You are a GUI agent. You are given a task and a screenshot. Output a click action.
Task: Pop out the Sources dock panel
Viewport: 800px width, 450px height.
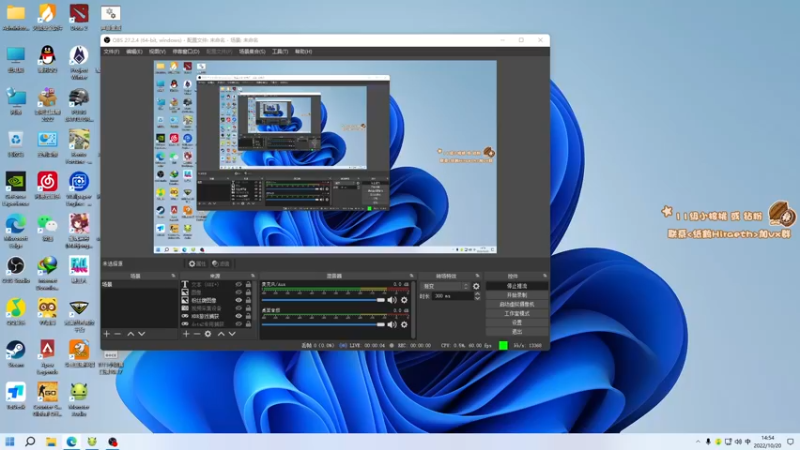click(253, 276)
